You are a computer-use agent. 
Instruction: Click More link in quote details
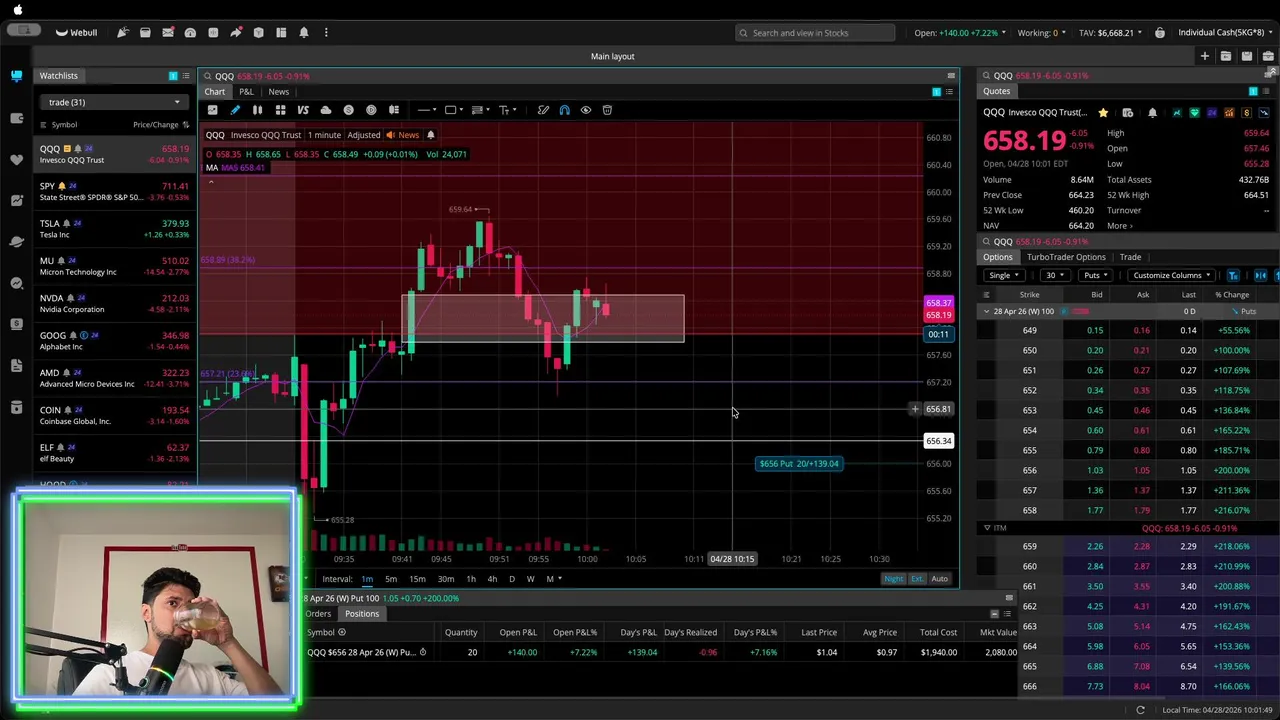tap(1120, 226)
